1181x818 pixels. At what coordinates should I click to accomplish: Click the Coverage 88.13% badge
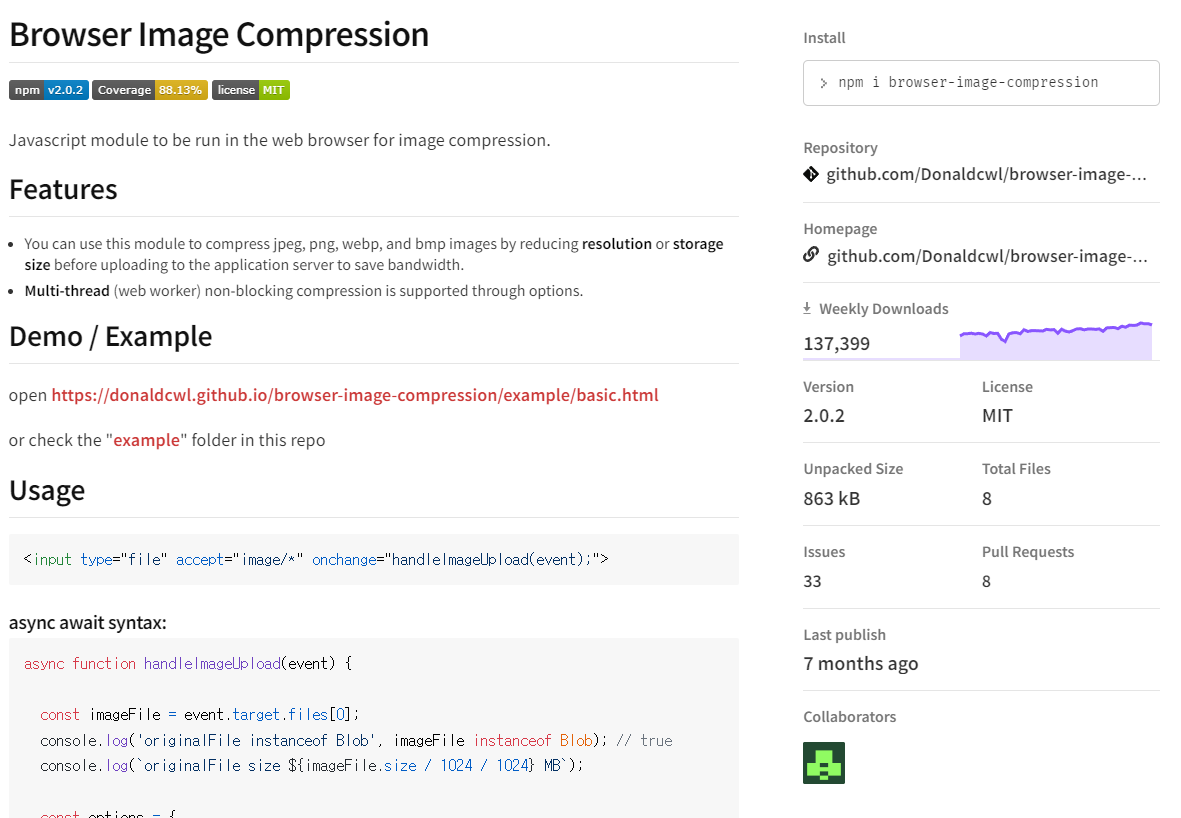[150, 90]
